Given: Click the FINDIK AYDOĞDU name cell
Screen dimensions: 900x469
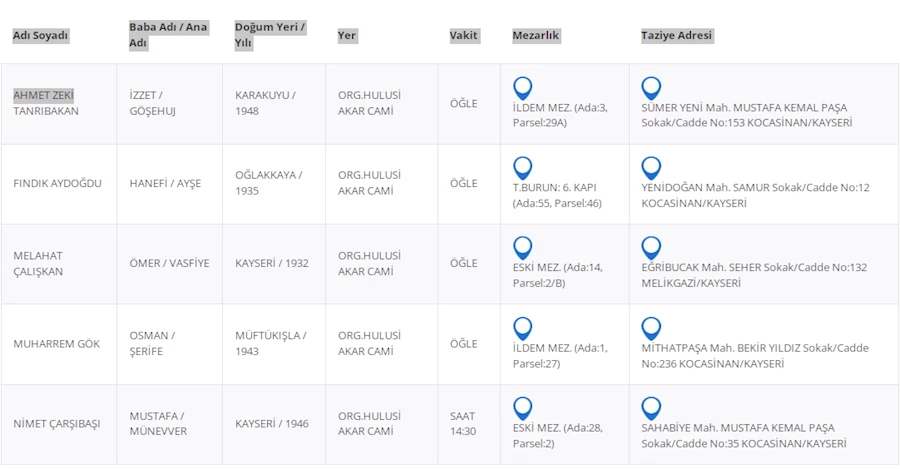Looking at the screenshot, I should [57, 183].
